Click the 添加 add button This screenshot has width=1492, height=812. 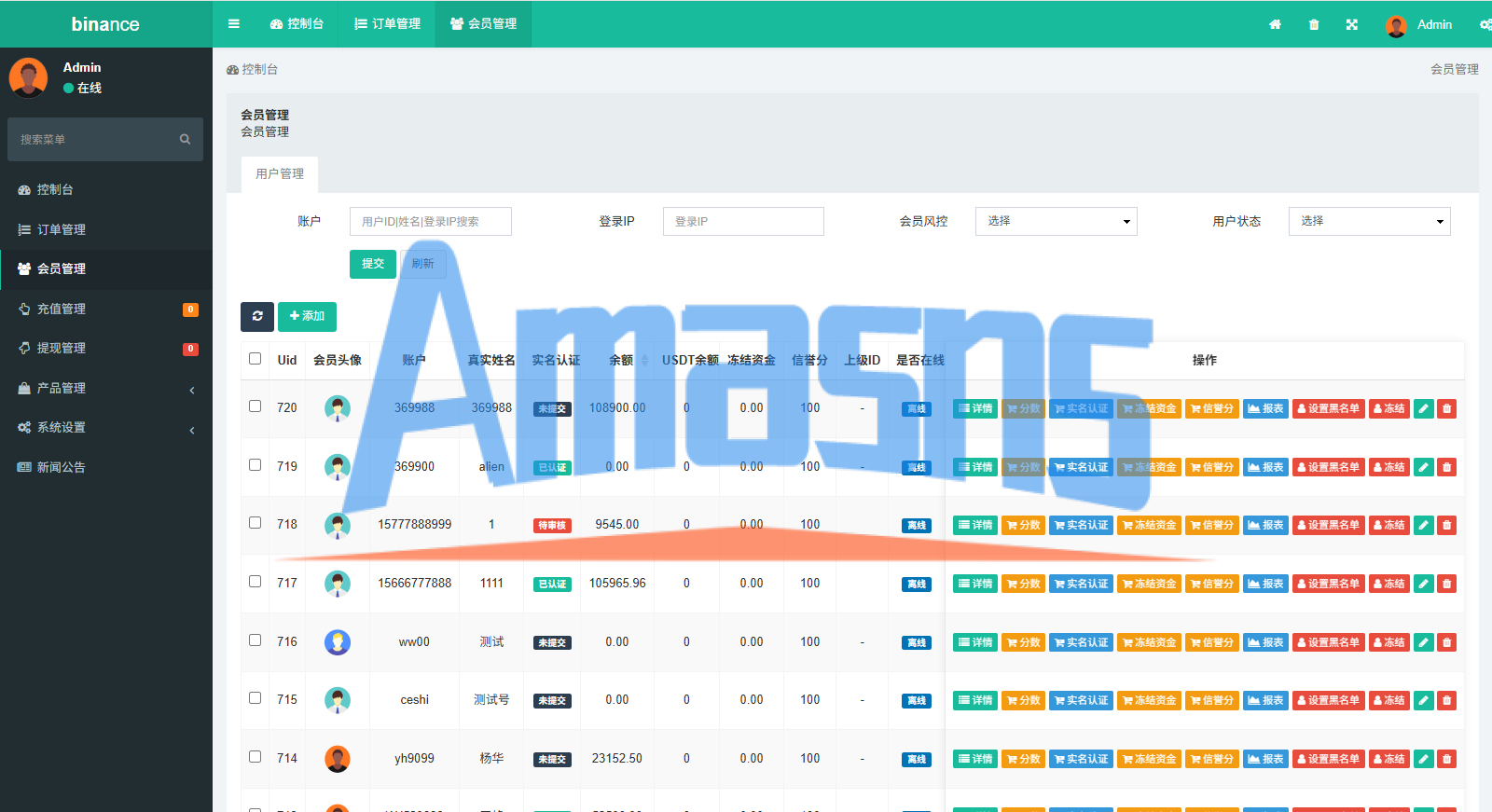(307, 317)
